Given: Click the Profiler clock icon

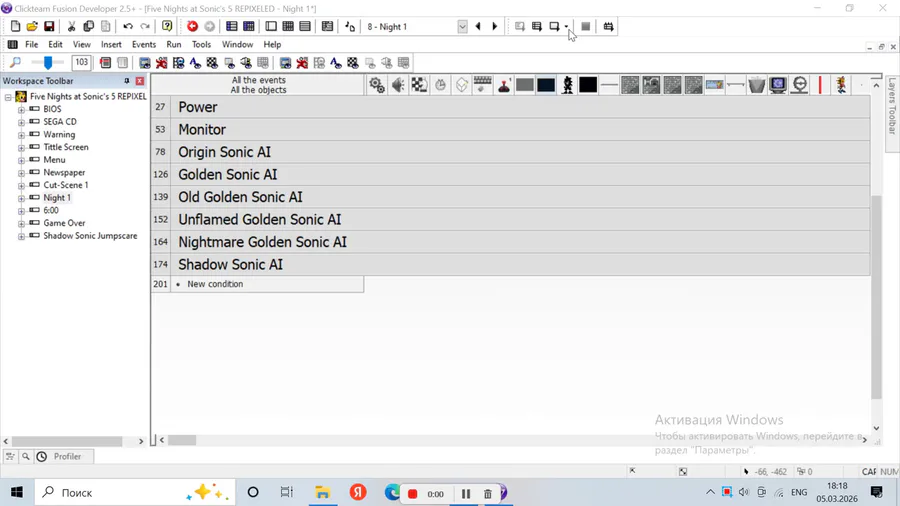Looking at the screenshot, I should coord(41,457).
